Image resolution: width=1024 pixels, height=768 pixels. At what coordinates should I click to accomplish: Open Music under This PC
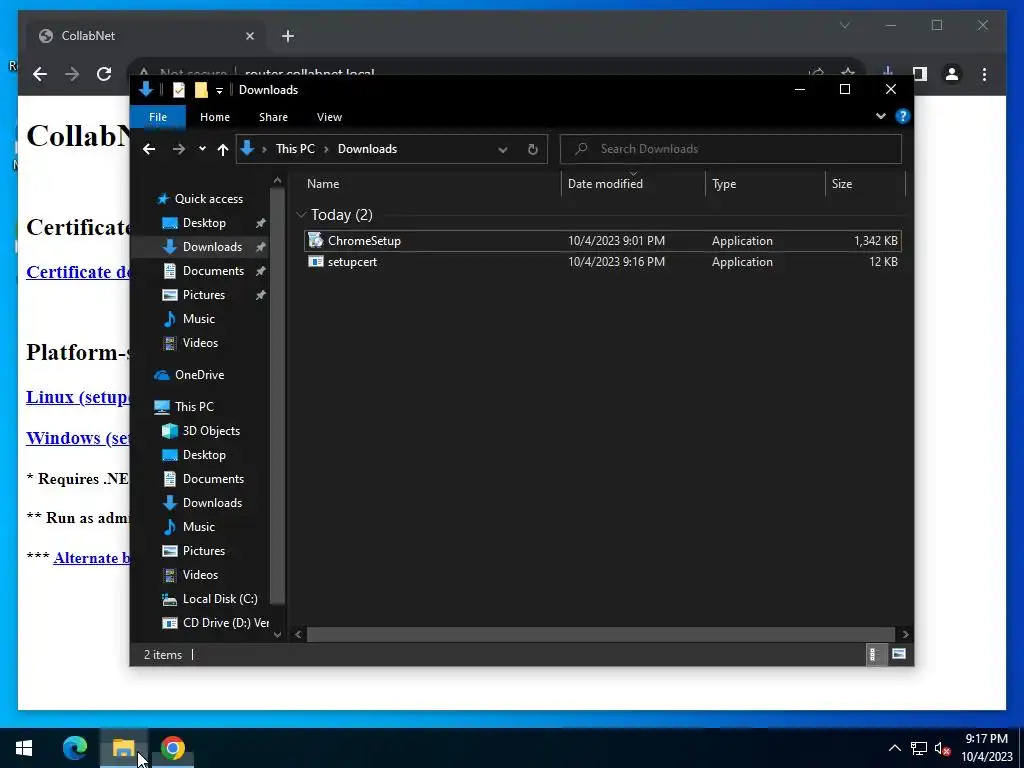(199, 526)
